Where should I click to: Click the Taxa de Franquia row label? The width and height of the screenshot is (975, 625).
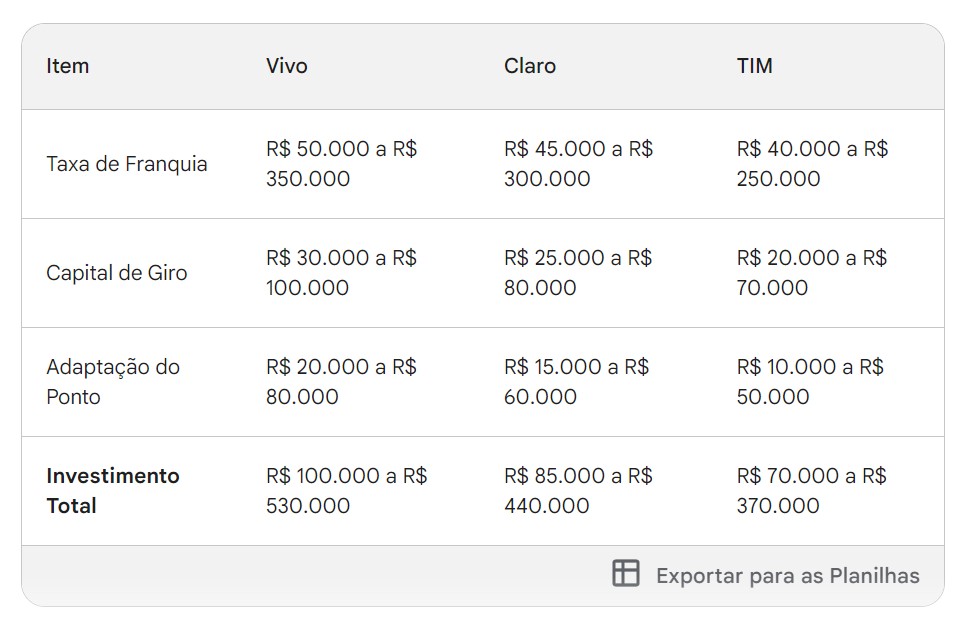pos(127,164)
